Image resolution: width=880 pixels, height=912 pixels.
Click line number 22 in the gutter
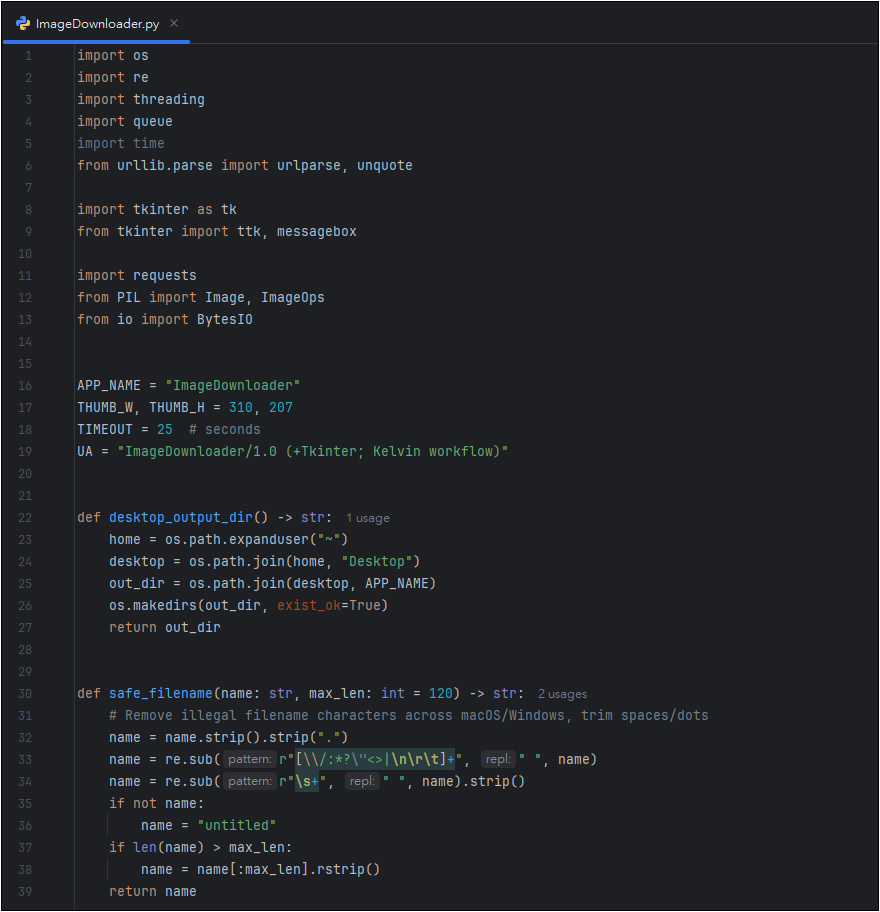point(25,518)
